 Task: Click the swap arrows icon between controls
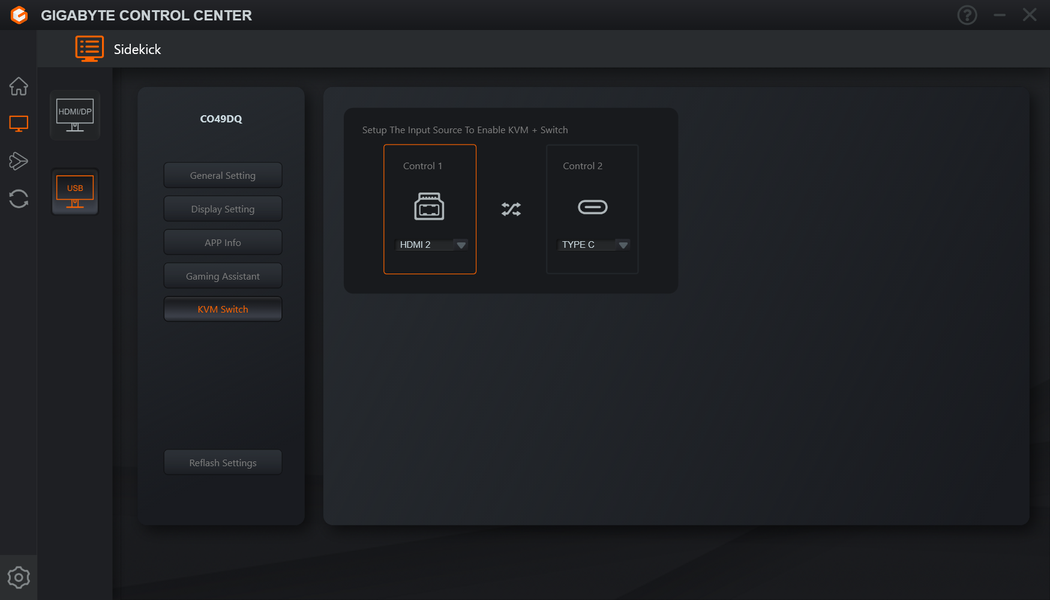tap(511, 209)
